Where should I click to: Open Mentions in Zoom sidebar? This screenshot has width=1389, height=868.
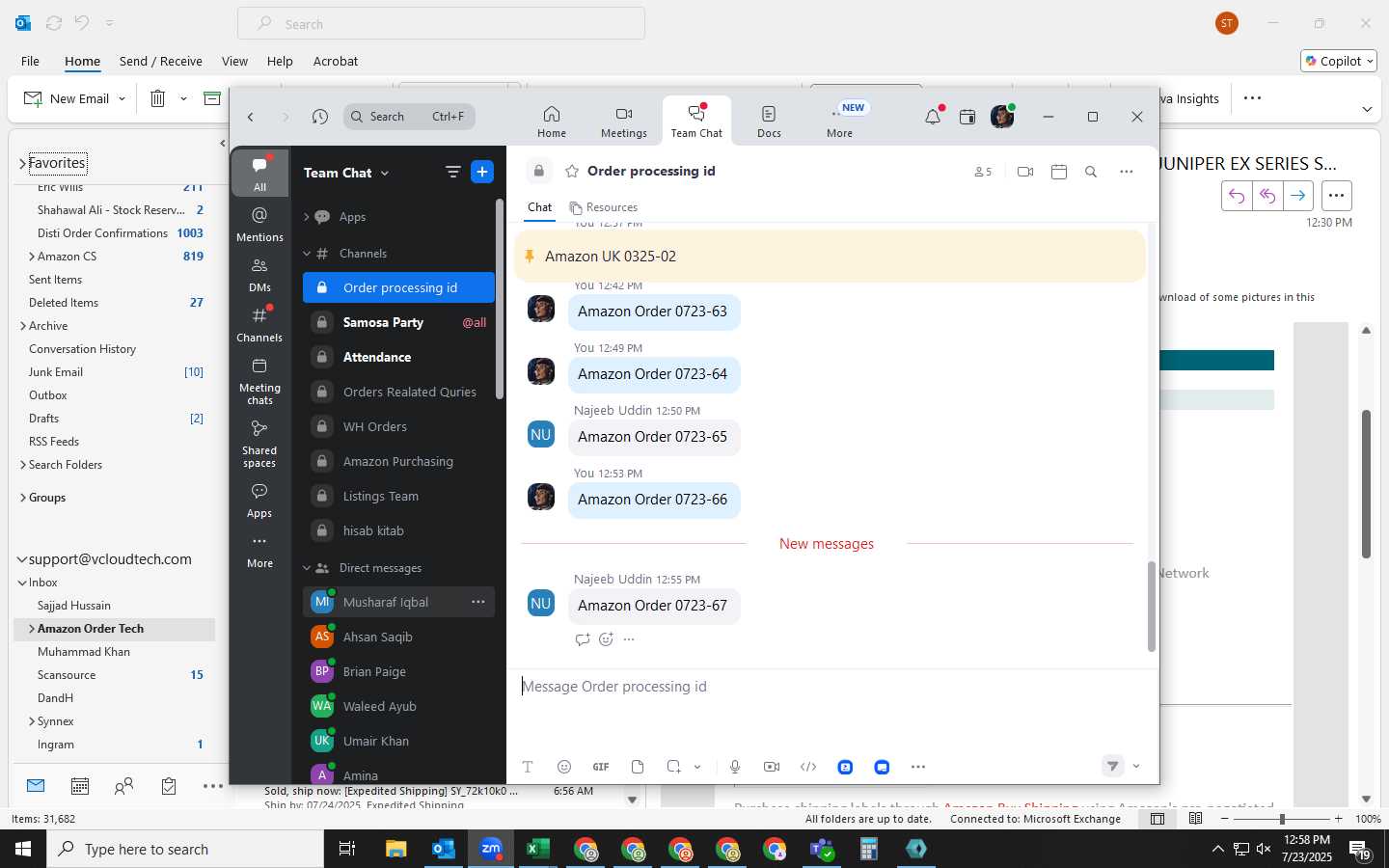pos(259,224)
